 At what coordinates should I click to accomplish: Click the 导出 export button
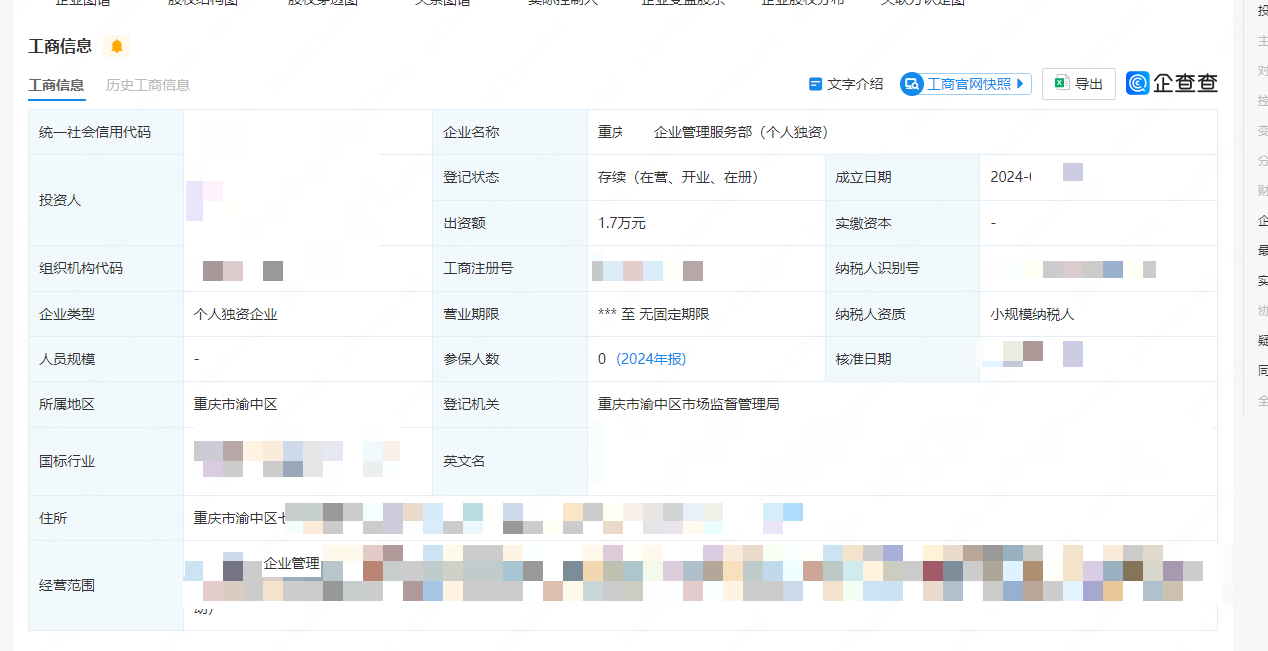click(x=1078, y=84)
